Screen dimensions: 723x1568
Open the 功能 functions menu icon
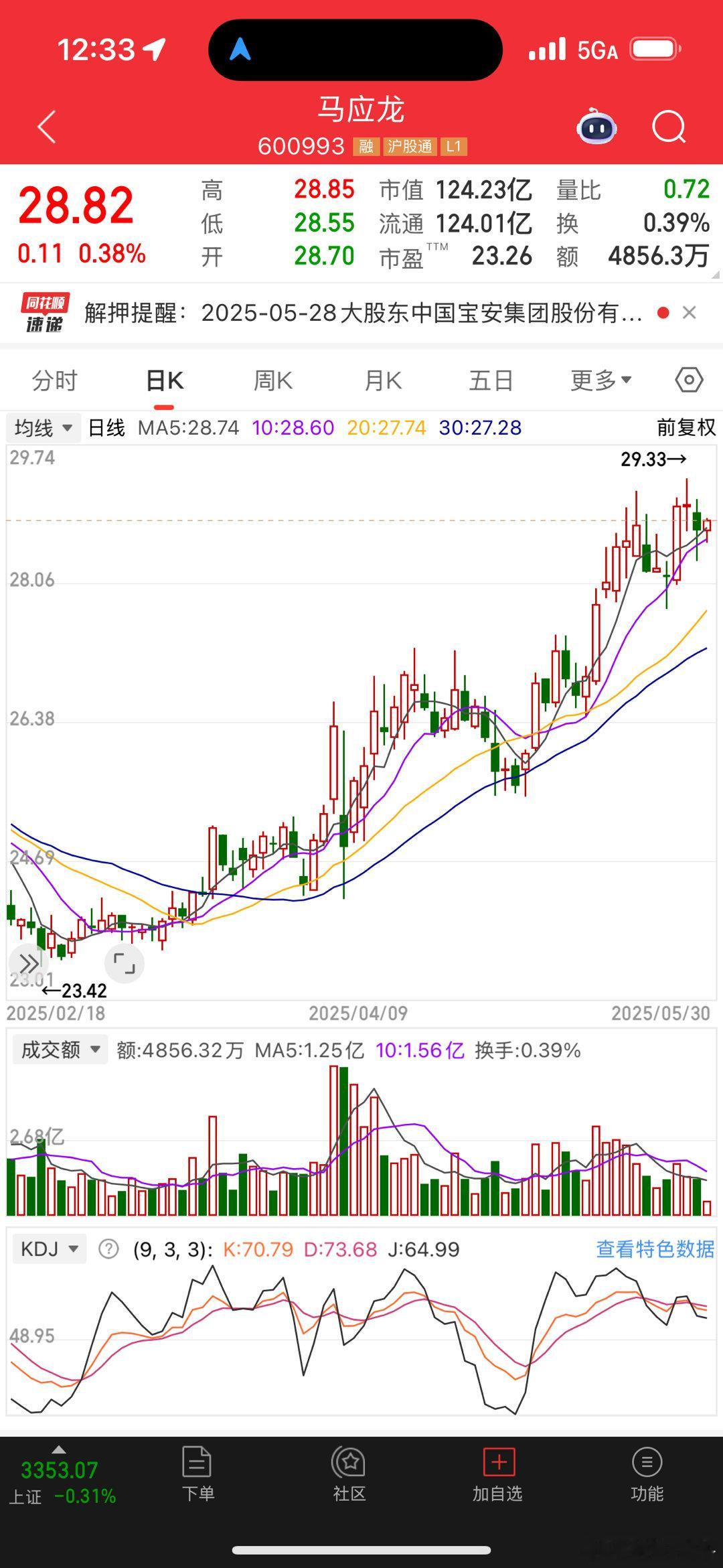point(647,1462)
